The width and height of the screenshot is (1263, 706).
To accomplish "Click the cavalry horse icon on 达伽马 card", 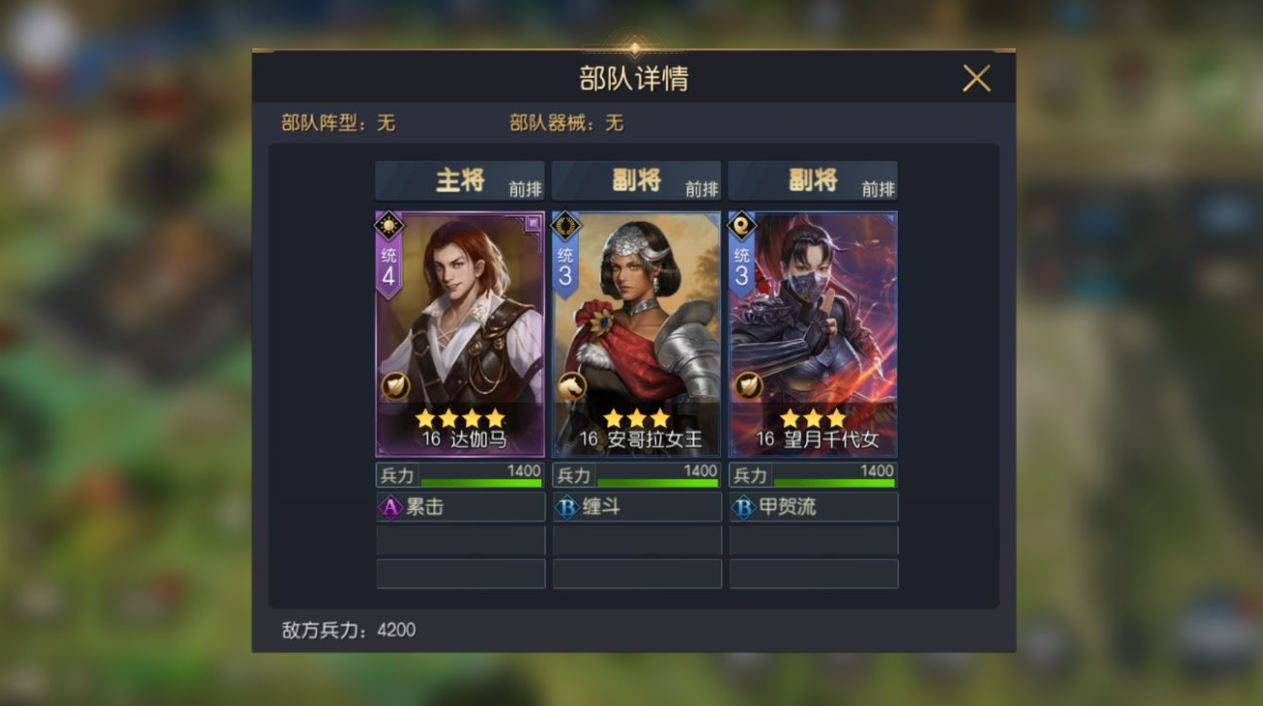I will tap(395, 387).
